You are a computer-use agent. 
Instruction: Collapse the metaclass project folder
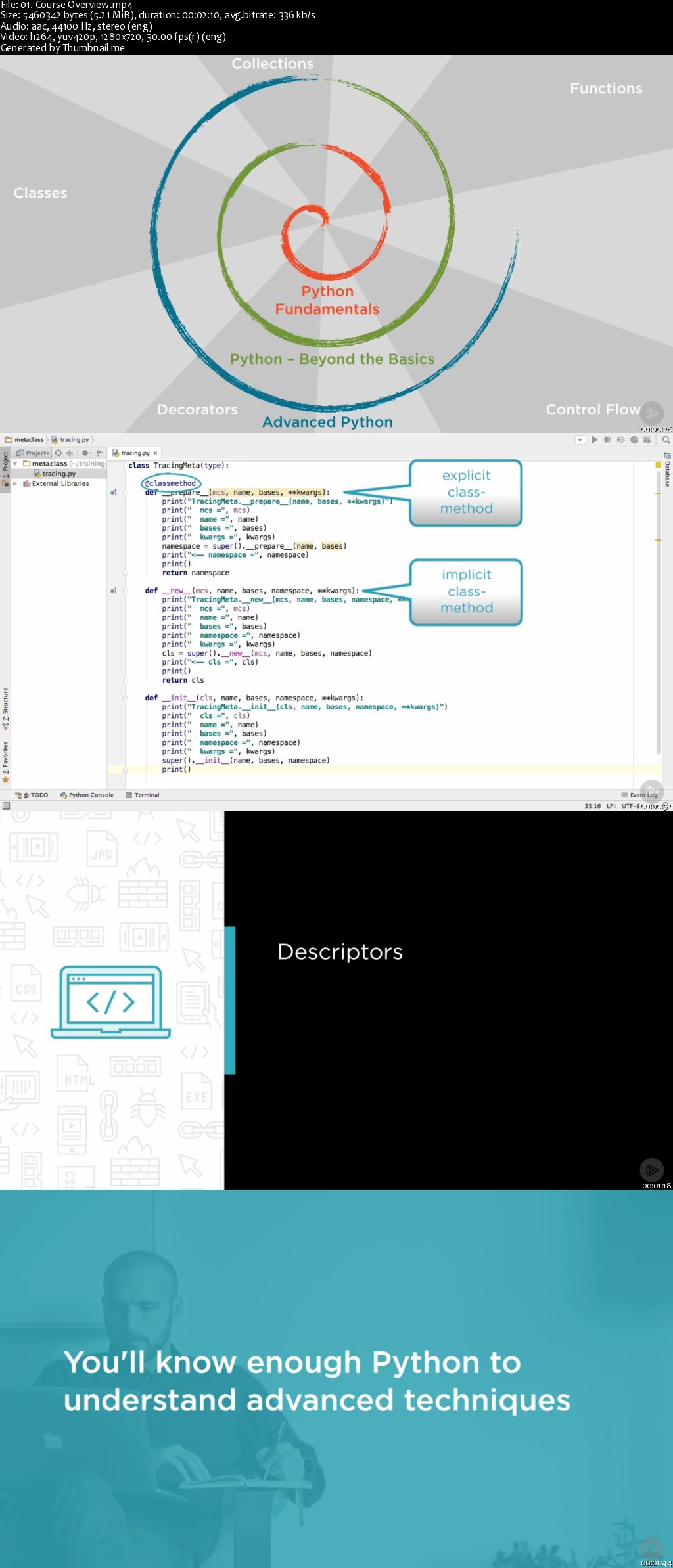[15, 463]
